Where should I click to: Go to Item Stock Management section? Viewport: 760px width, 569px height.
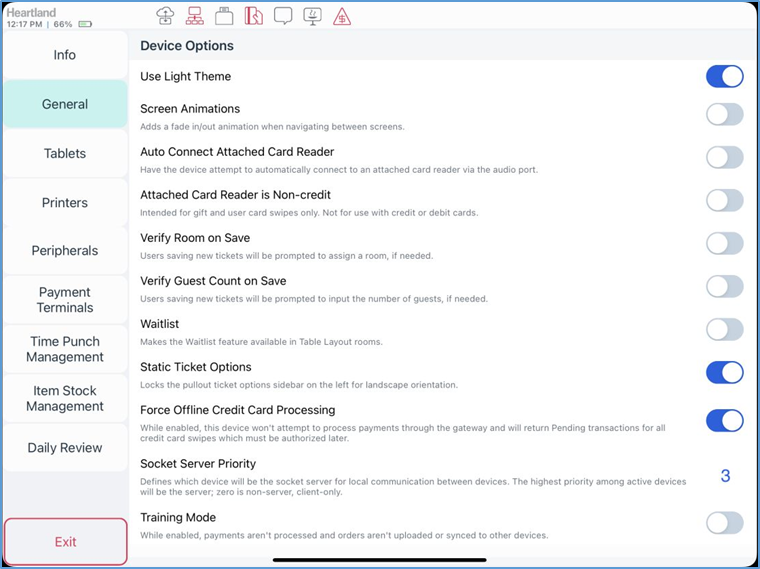[65, 398]
